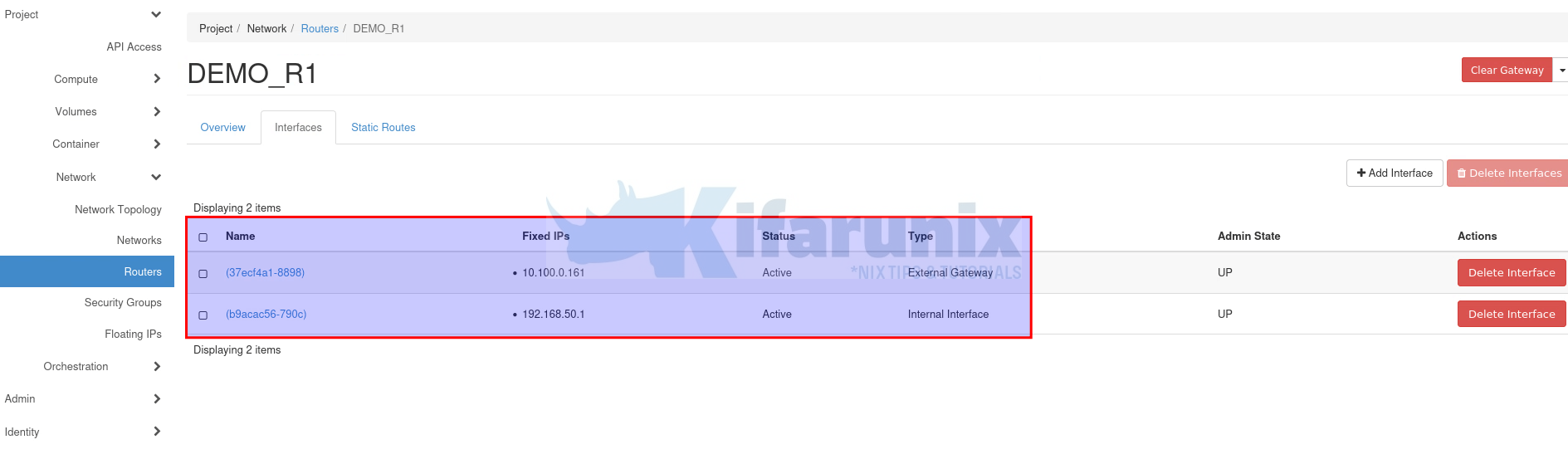Click the Fixed IPs column header
The image size is (1568, 459).
point(545,236)
